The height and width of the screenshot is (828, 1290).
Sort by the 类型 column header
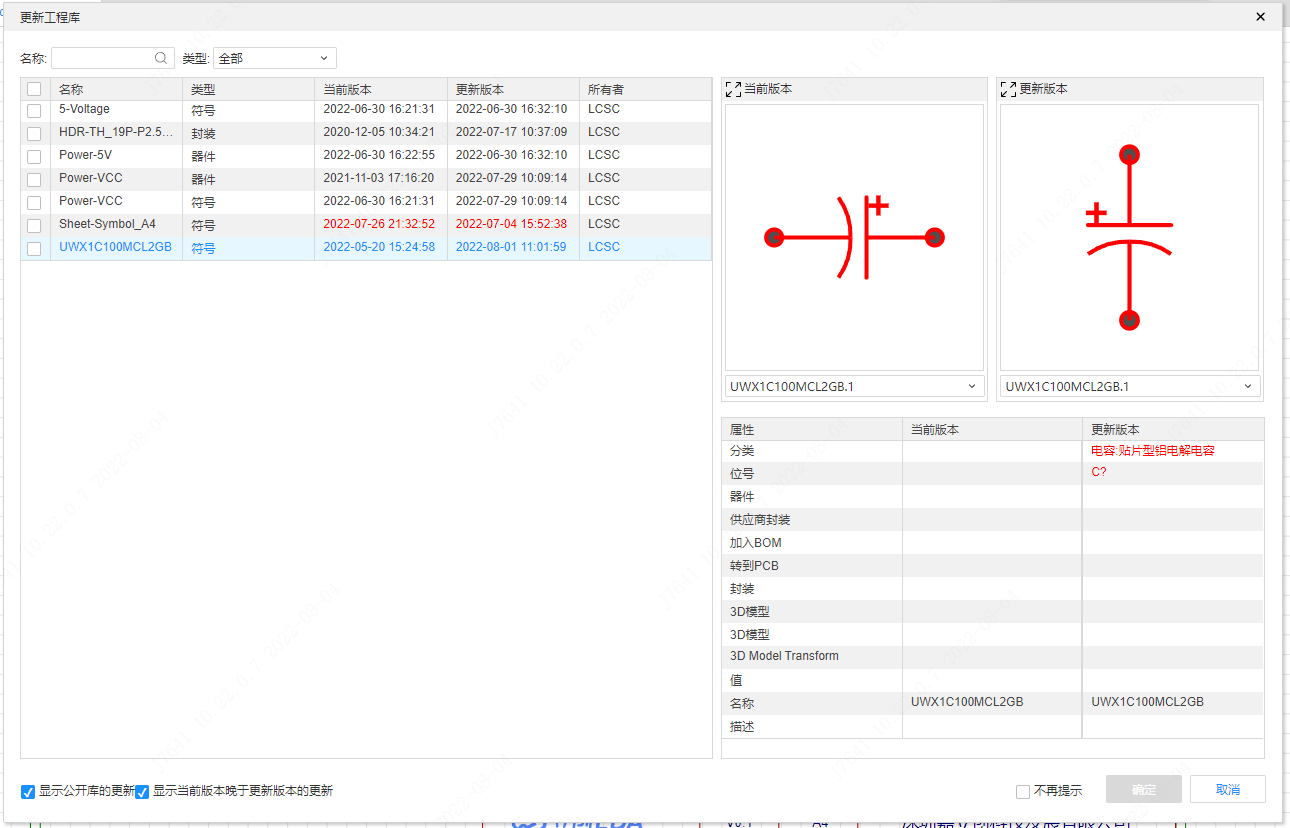[x=248, y=89]
